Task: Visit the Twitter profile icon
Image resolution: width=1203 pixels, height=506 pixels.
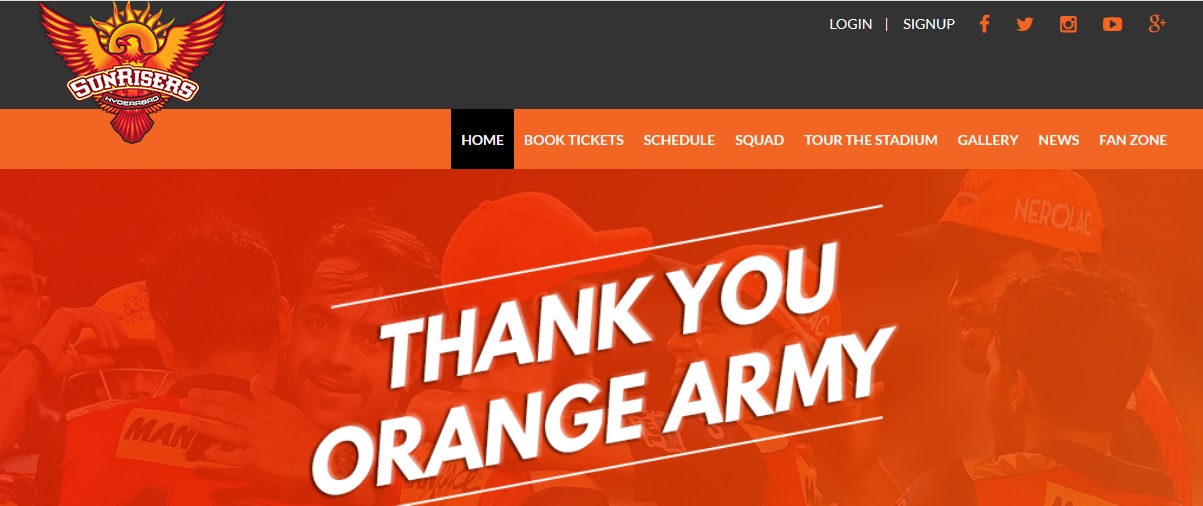Action: [x=1025, y=24]
